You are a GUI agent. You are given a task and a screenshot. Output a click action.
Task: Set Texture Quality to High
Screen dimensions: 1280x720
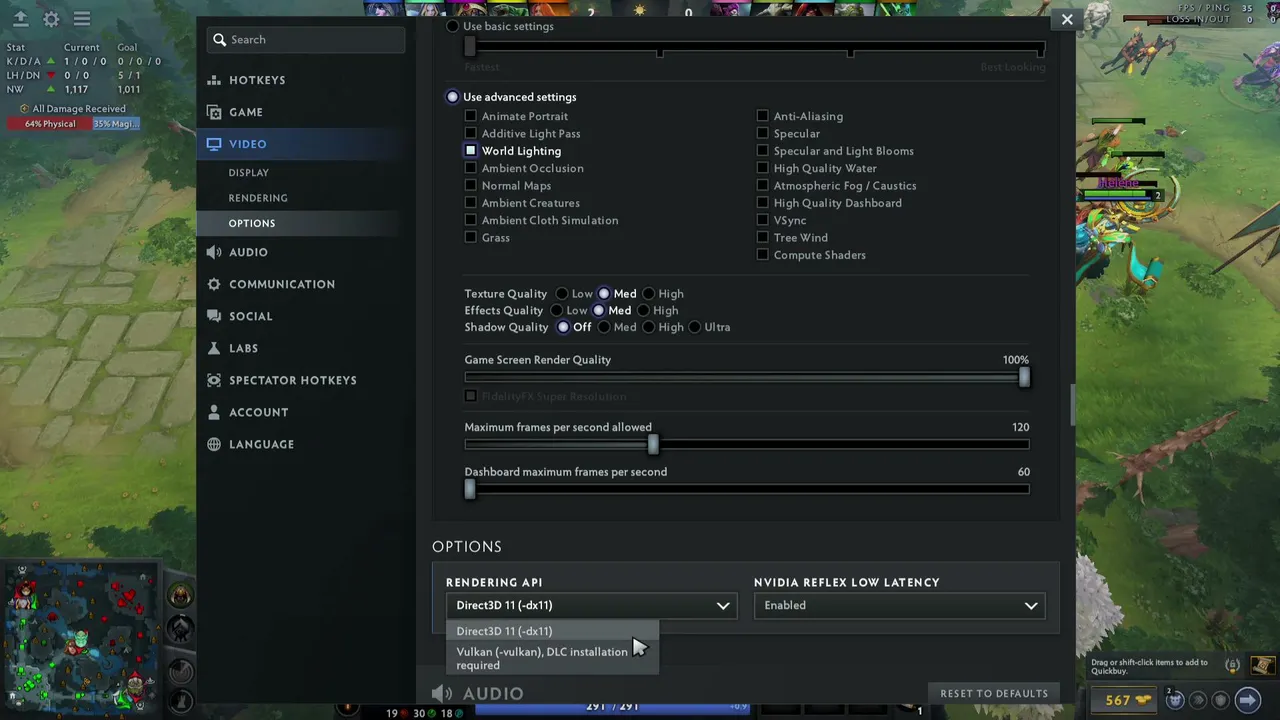649,294
